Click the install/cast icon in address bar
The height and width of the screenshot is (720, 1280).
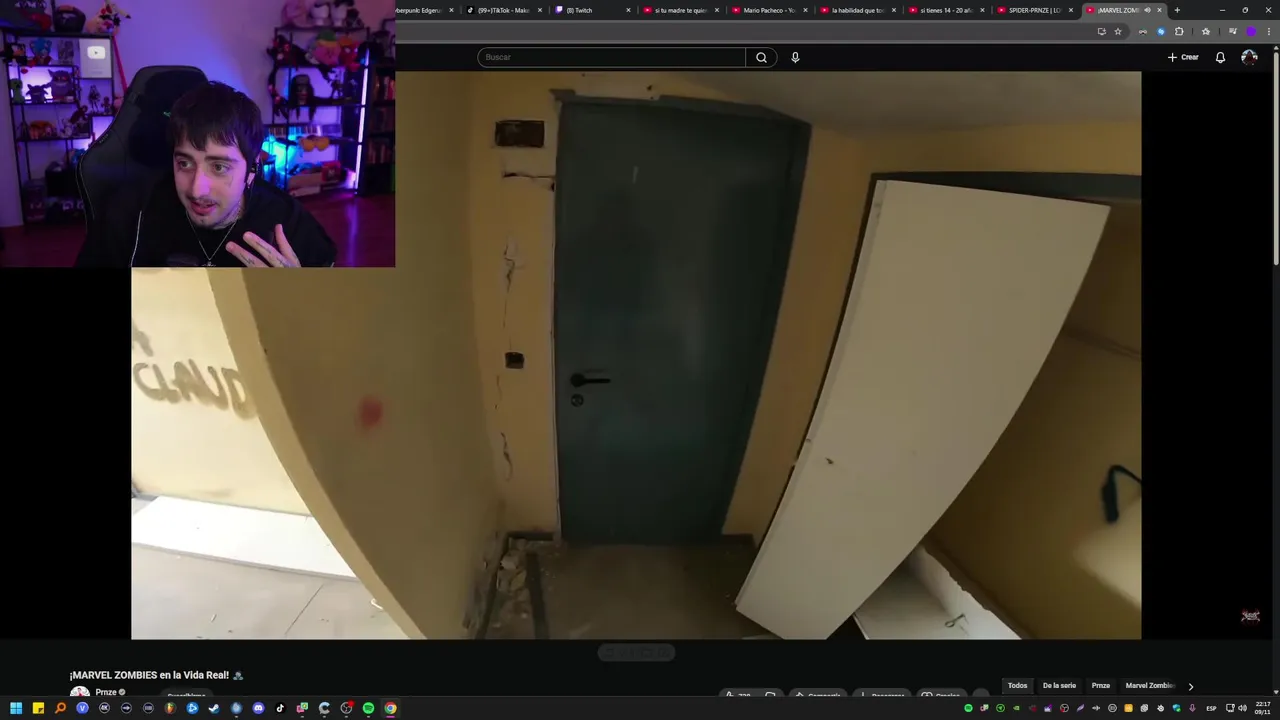tap(1102, 31)
